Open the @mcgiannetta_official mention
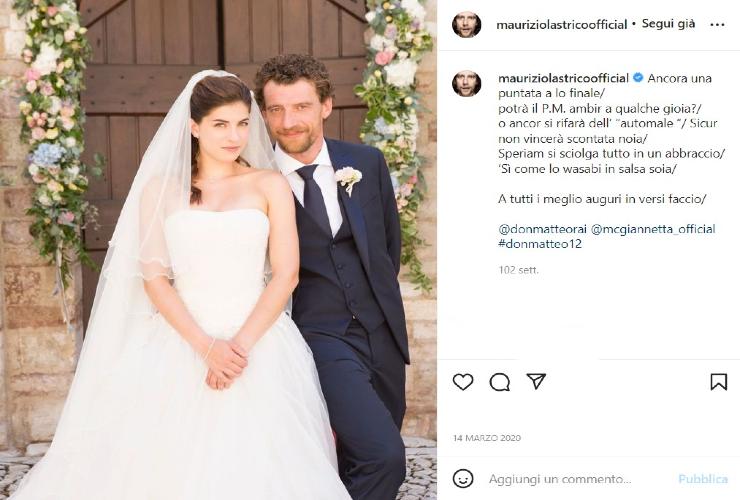740x500 pixels. [653, 229]
